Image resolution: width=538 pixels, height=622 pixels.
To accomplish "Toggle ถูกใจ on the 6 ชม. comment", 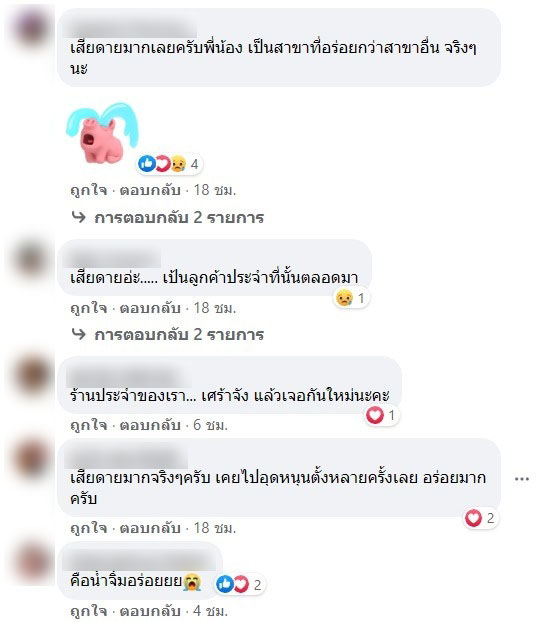I will 89,425.
